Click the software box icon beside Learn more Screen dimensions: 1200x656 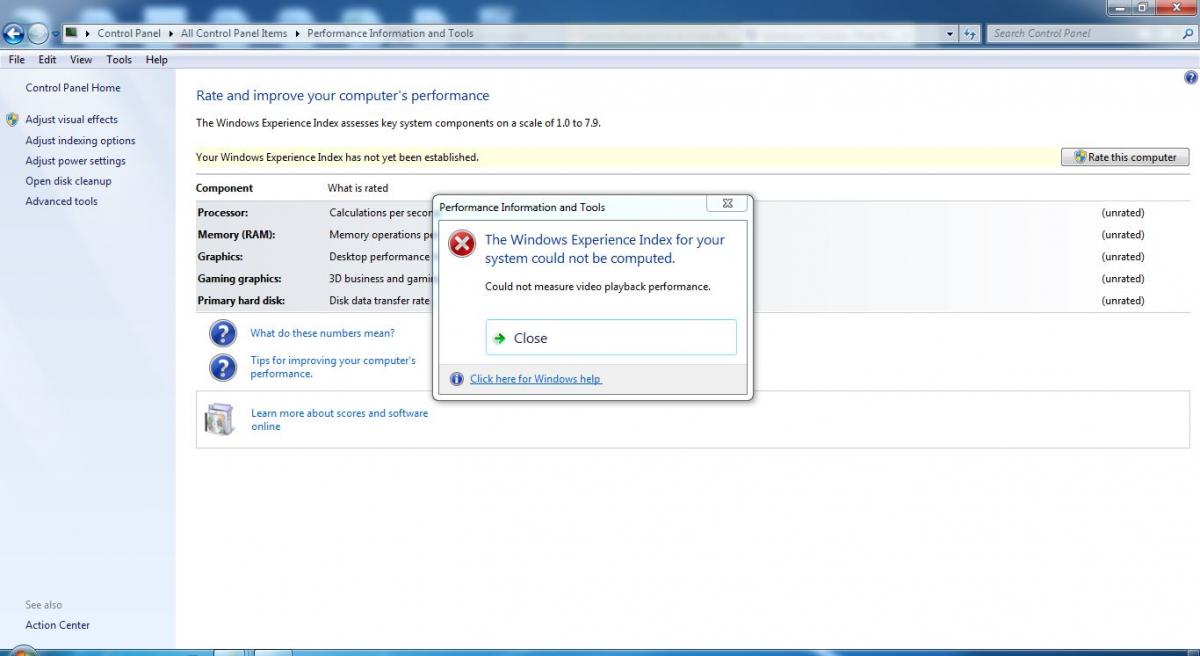tap(218, 419)
